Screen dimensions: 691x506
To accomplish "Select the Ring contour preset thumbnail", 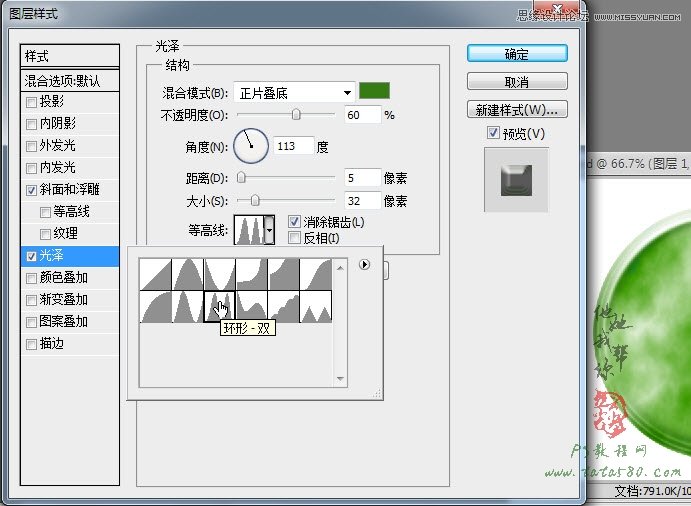I will (187, 306).
